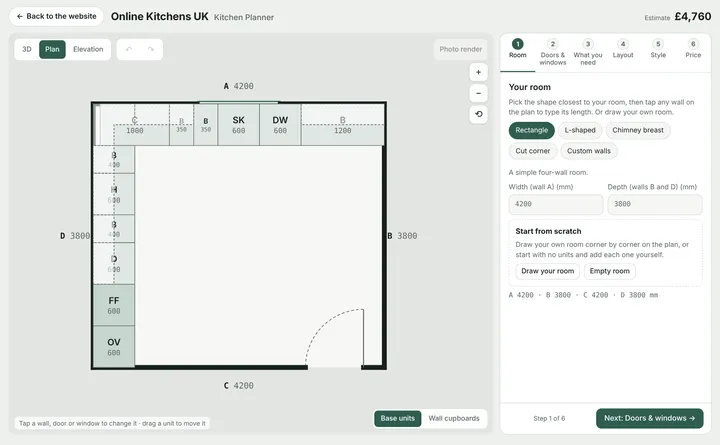Go back to the website

56,16
